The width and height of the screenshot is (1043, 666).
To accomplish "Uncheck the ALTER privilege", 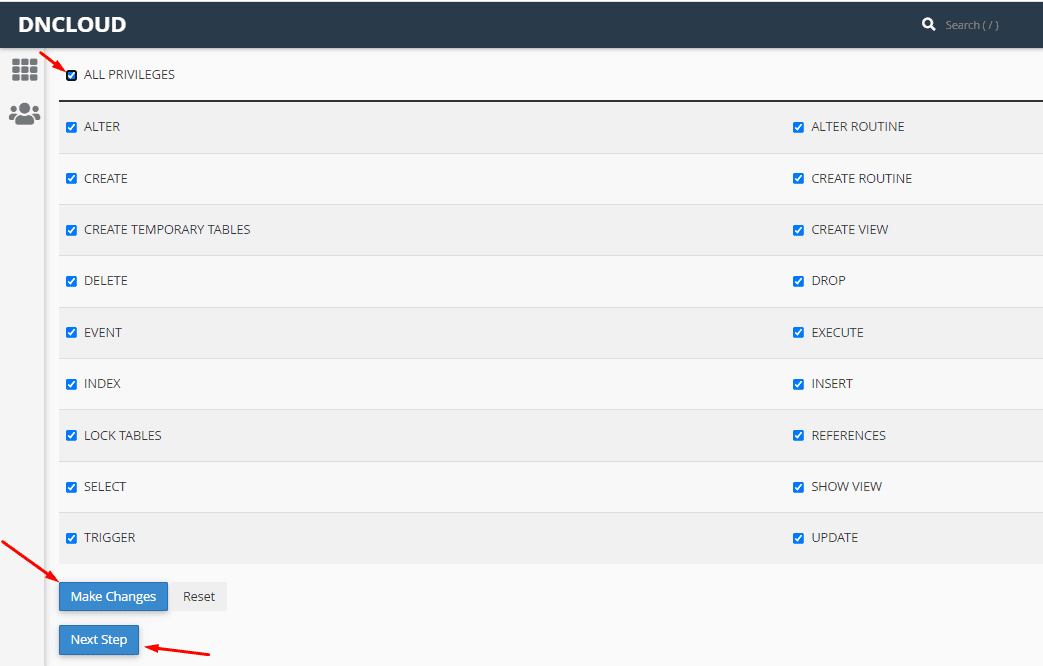I will tap(71, 127).
